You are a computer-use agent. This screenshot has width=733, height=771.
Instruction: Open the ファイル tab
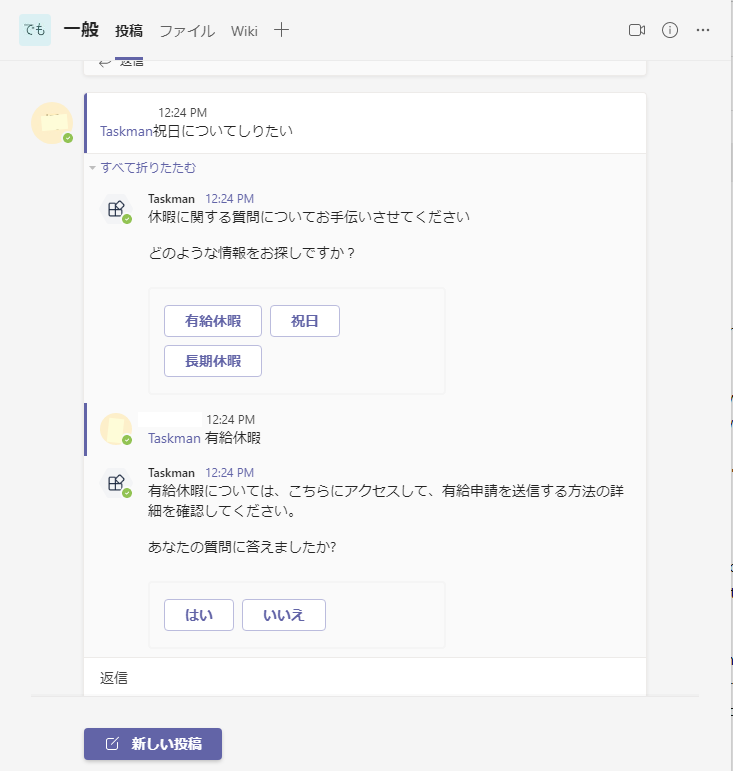click(x=187, y=31)
